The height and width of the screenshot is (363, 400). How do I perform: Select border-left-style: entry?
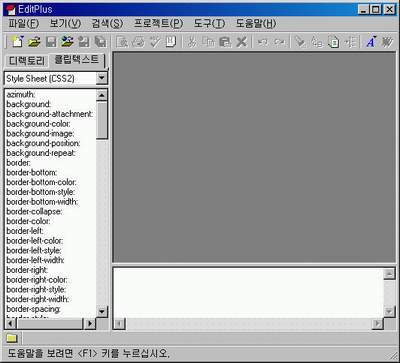34,250
